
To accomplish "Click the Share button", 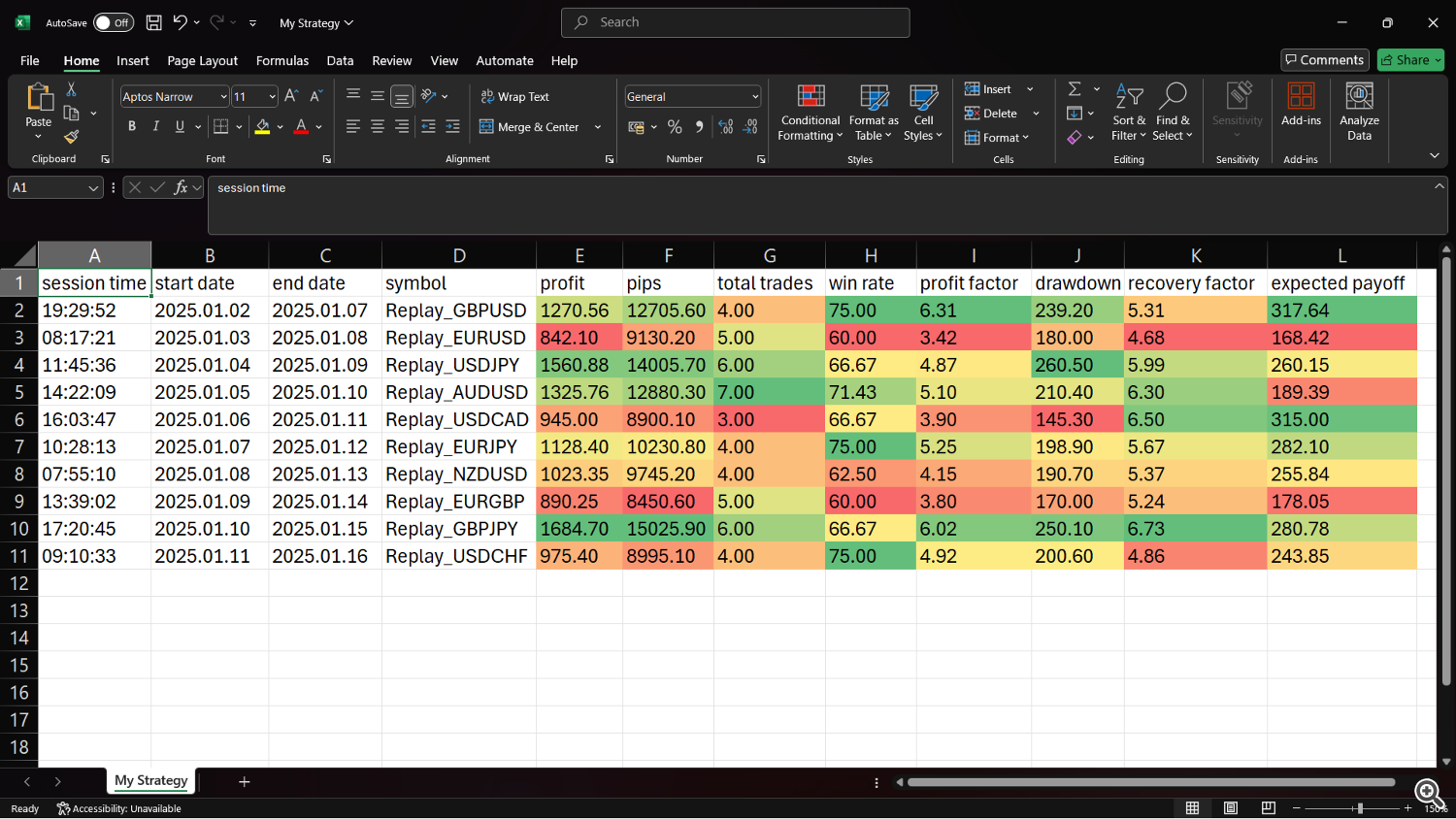I will [x=1410, y=60].
